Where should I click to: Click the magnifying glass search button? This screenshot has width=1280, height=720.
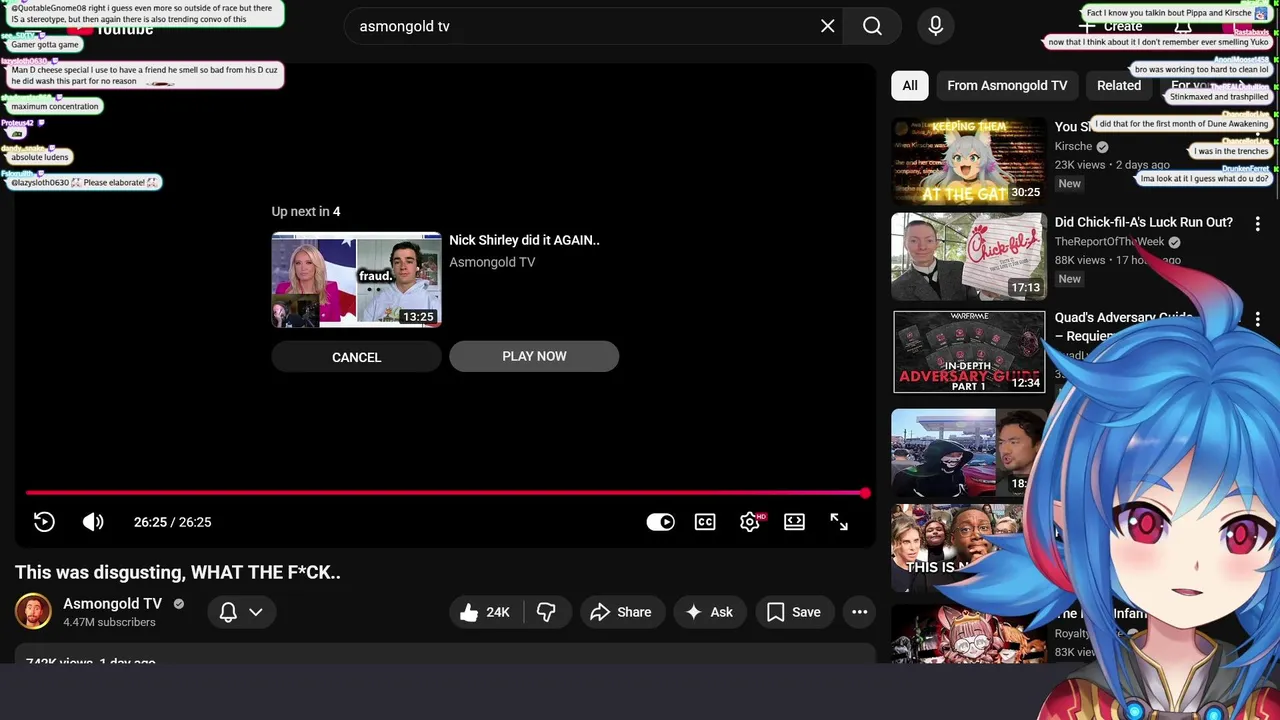tap(872, 26)
